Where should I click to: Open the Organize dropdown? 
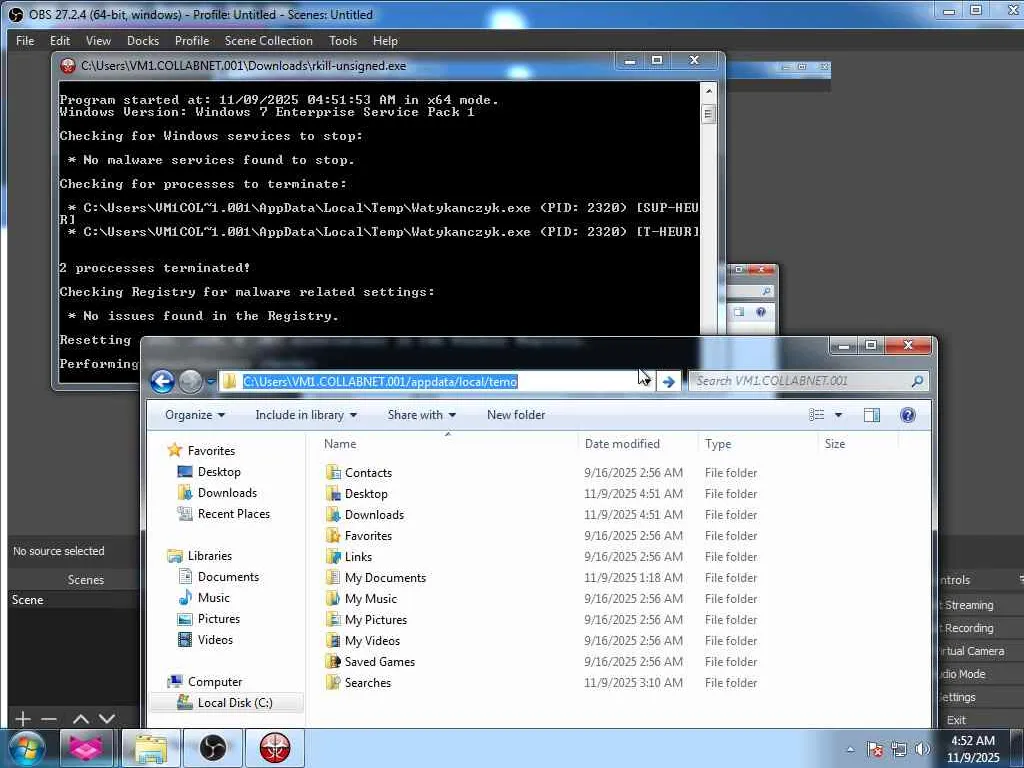[195, 415]
